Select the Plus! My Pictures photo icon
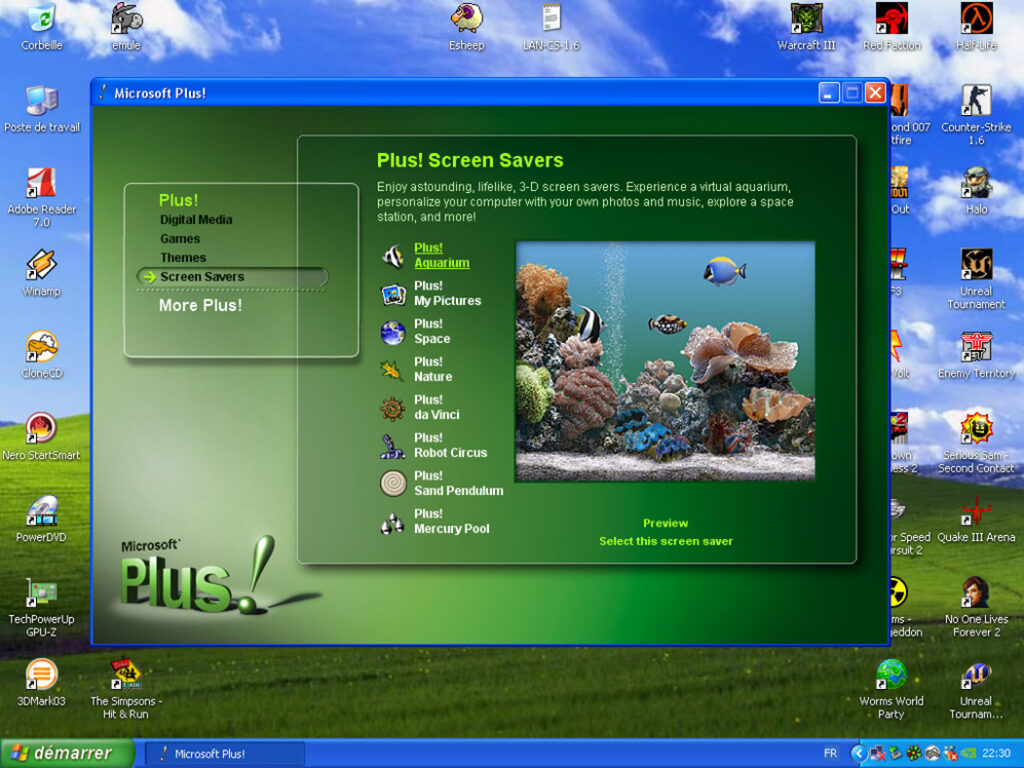 coord(393,295)
